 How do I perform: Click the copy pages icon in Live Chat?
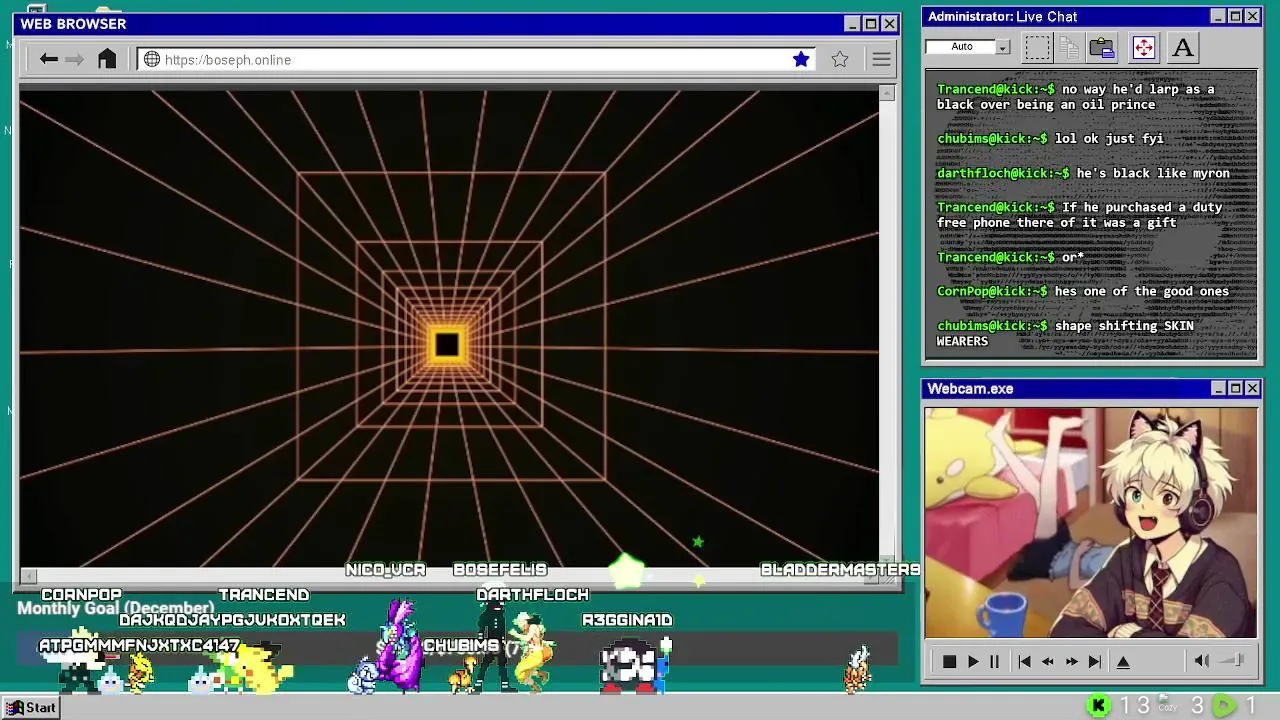pos(1069,47)
